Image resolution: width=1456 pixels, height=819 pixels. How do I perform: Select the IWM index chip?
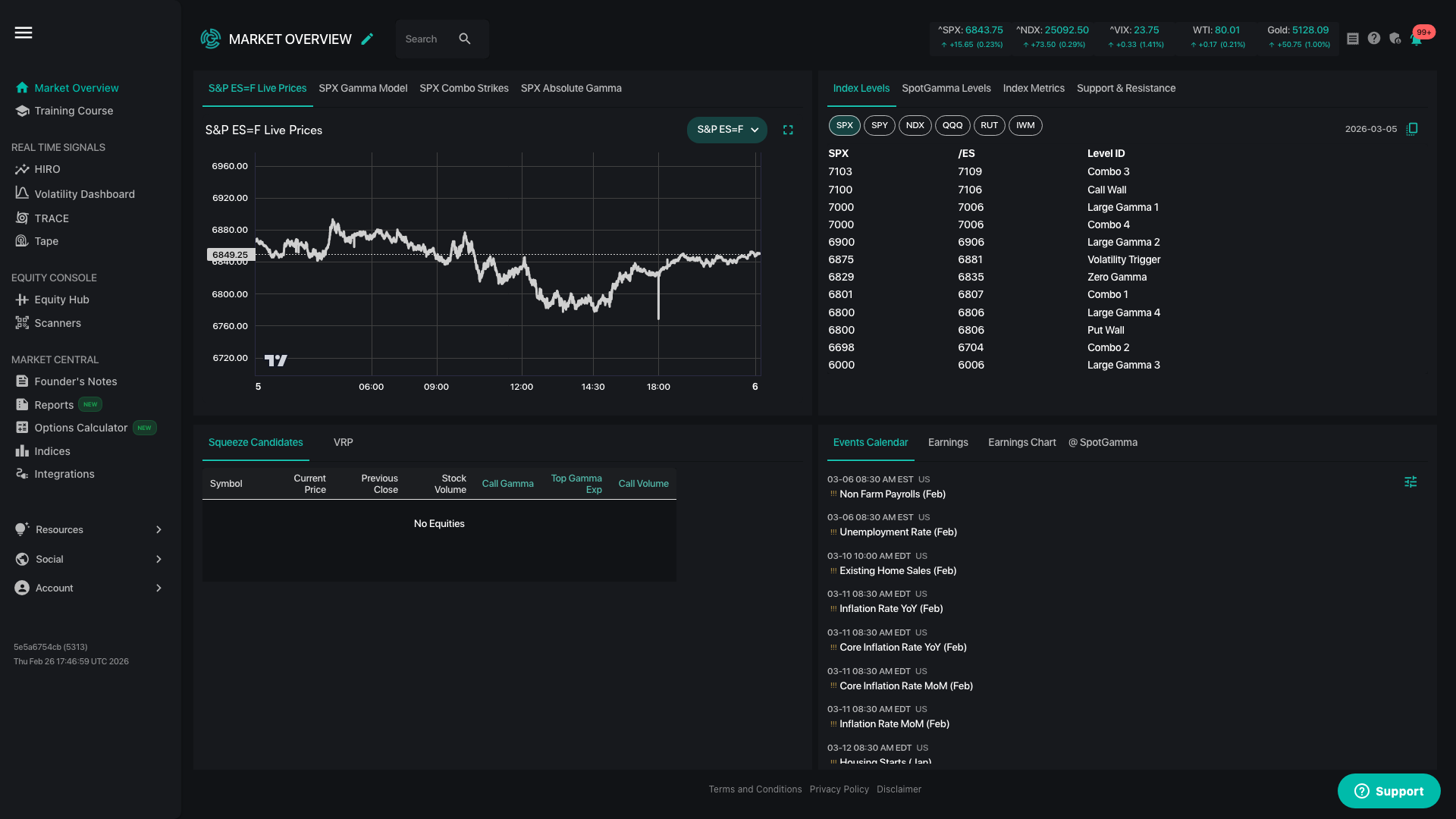[1025, 126]
